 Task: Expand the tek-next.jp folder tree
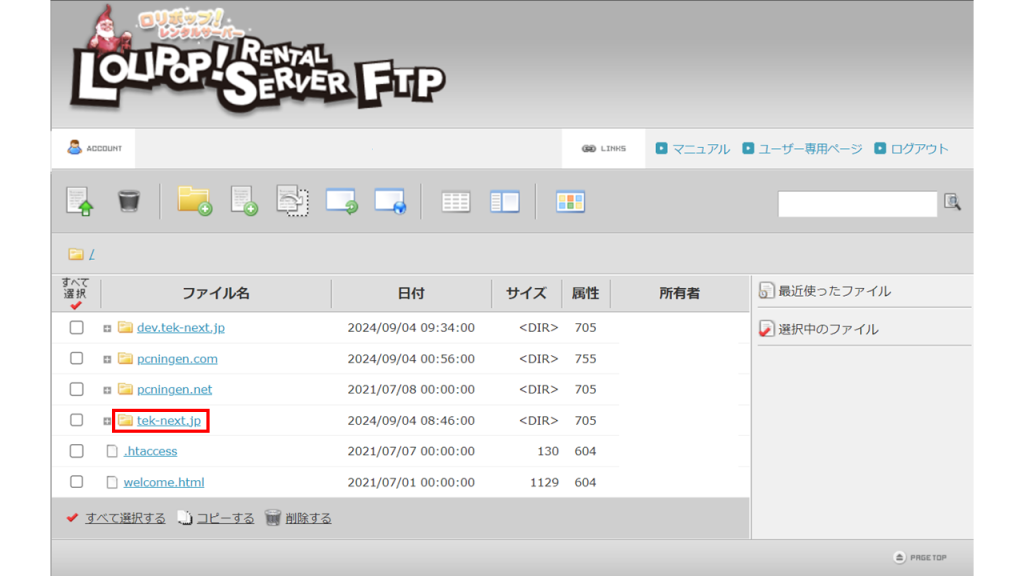108,420
